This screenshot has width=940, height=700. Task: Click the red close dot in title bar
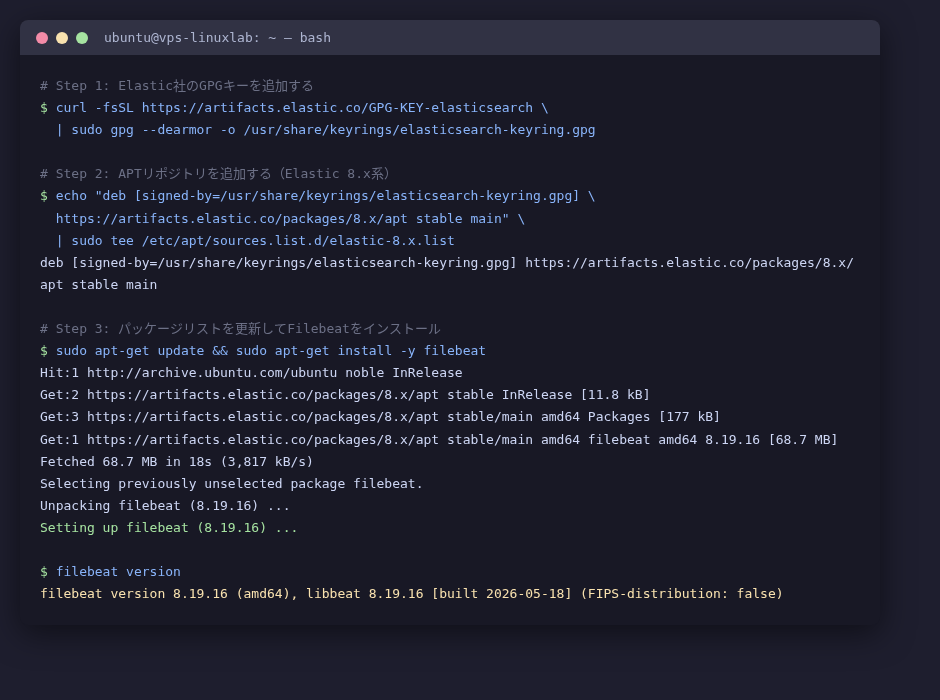(42, 38)
